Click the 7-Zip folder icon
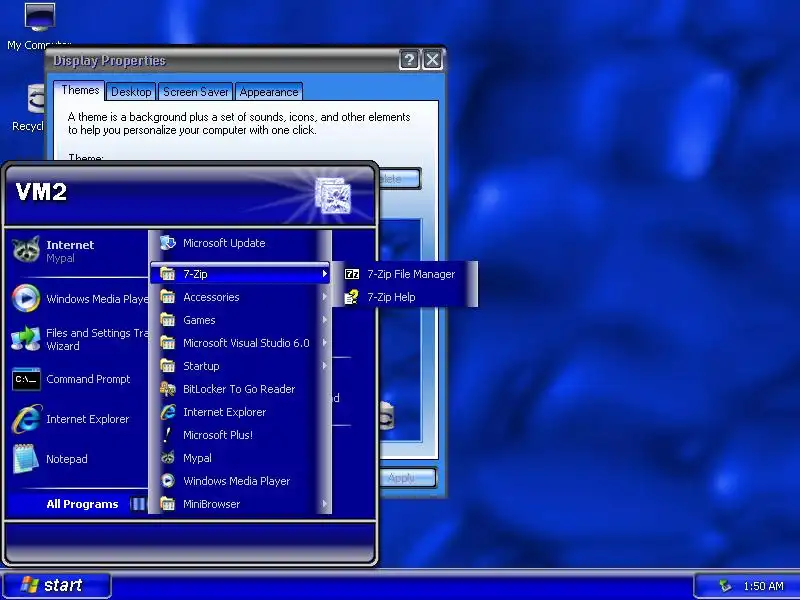Image resolution: width=800 pixels, height=600 pixels. pyautogui.click(x=167, y=274)
